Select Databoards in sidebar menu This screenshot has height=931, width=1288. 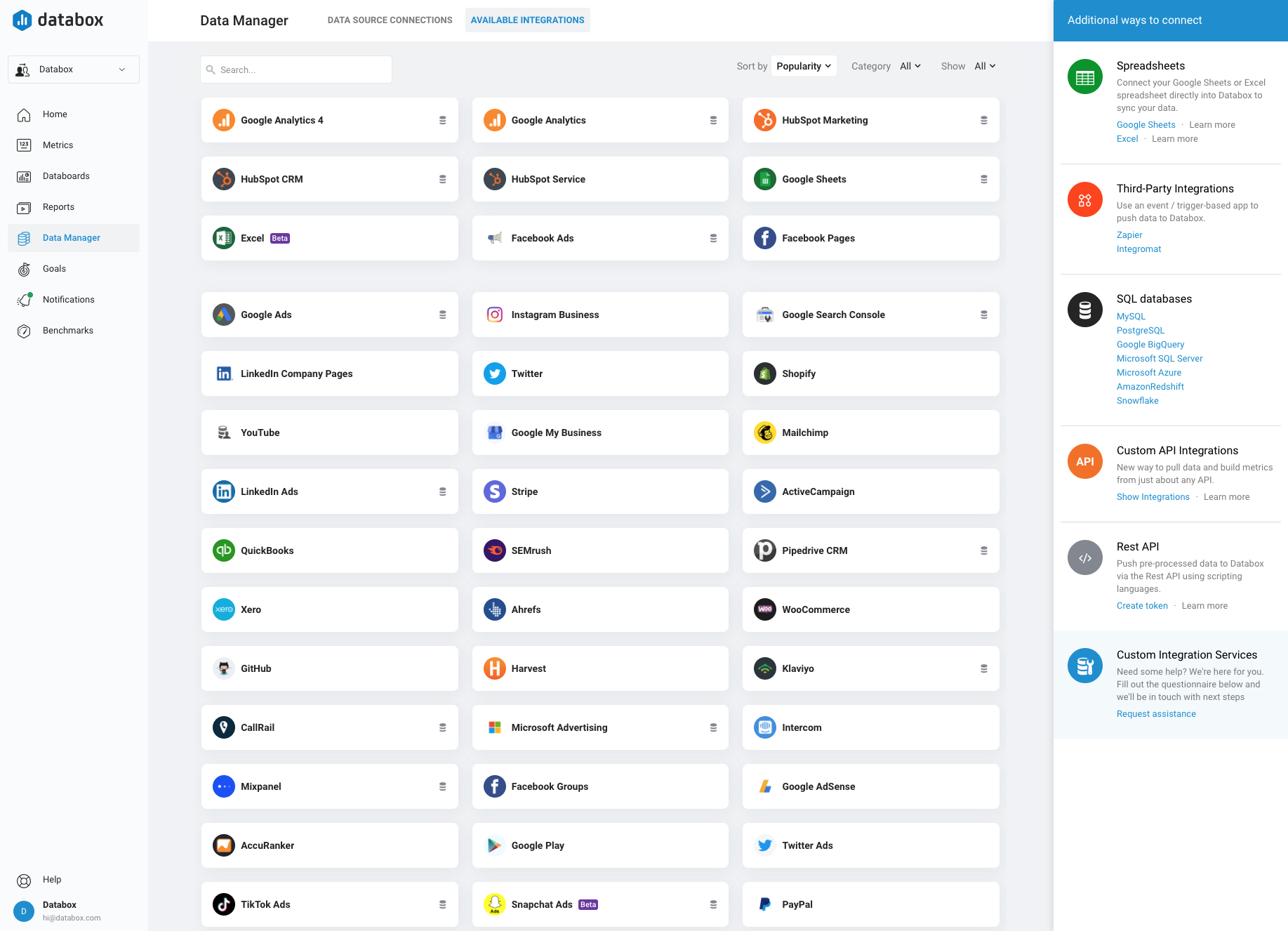point(66,176)
